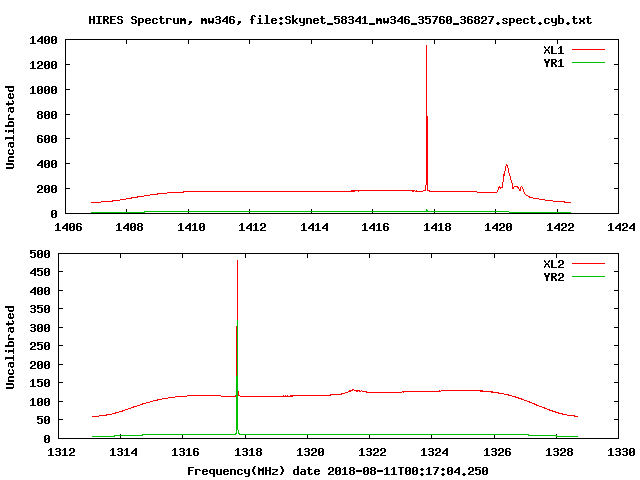Click the 1420 x-axis tick label
640x480 pixels.
(x=498, y=227)
